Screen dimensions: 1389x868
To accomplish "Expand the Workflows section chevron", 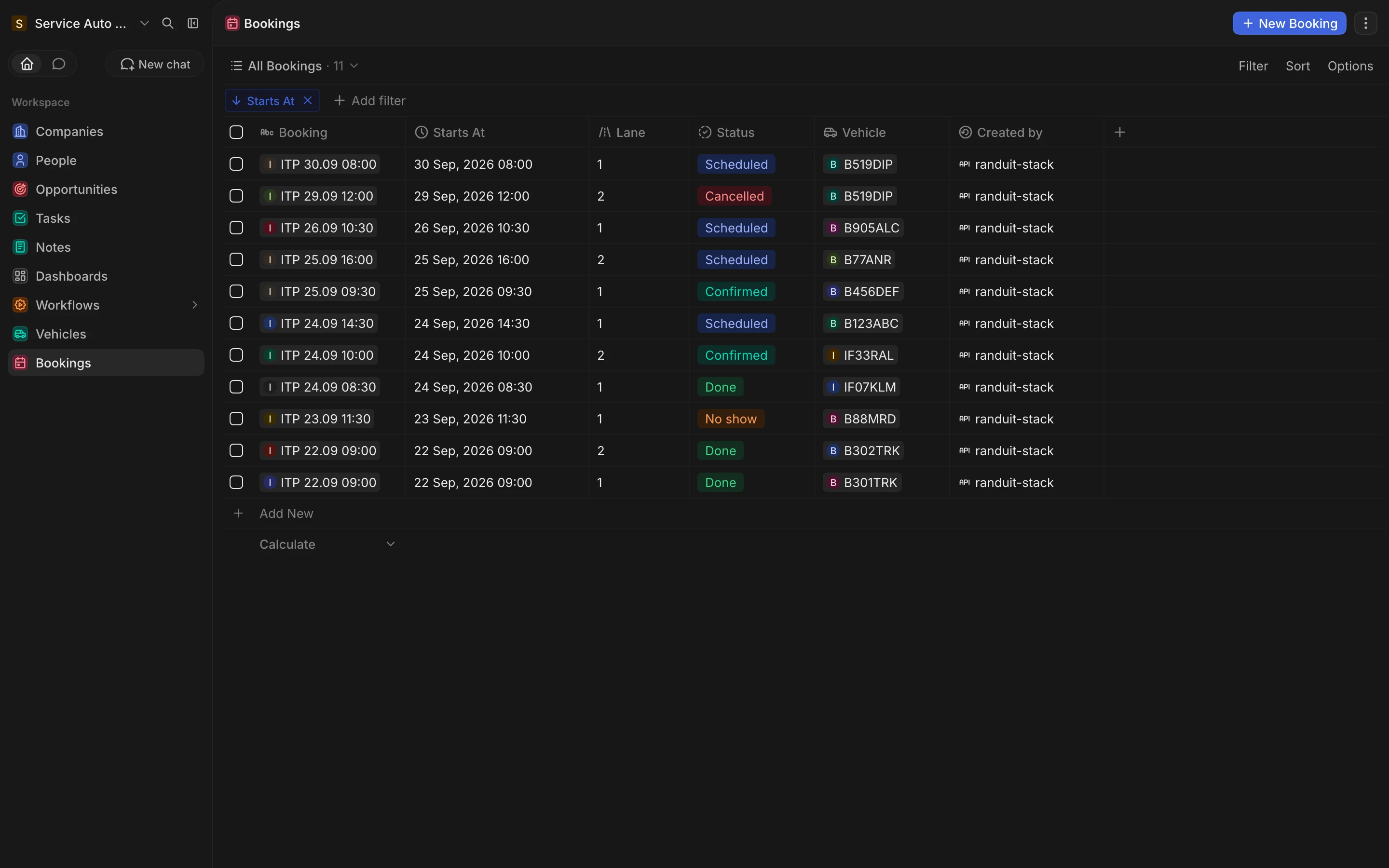I will pos(194,305).
